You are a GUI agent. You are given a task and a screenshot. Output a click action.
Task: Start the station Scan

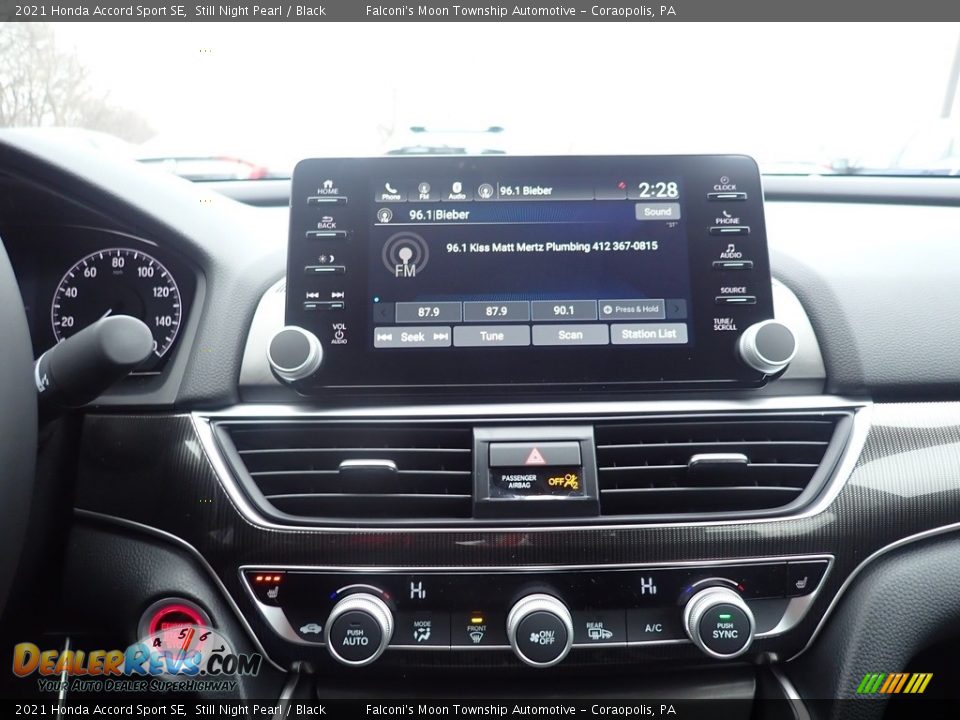[x=570, y=334]
